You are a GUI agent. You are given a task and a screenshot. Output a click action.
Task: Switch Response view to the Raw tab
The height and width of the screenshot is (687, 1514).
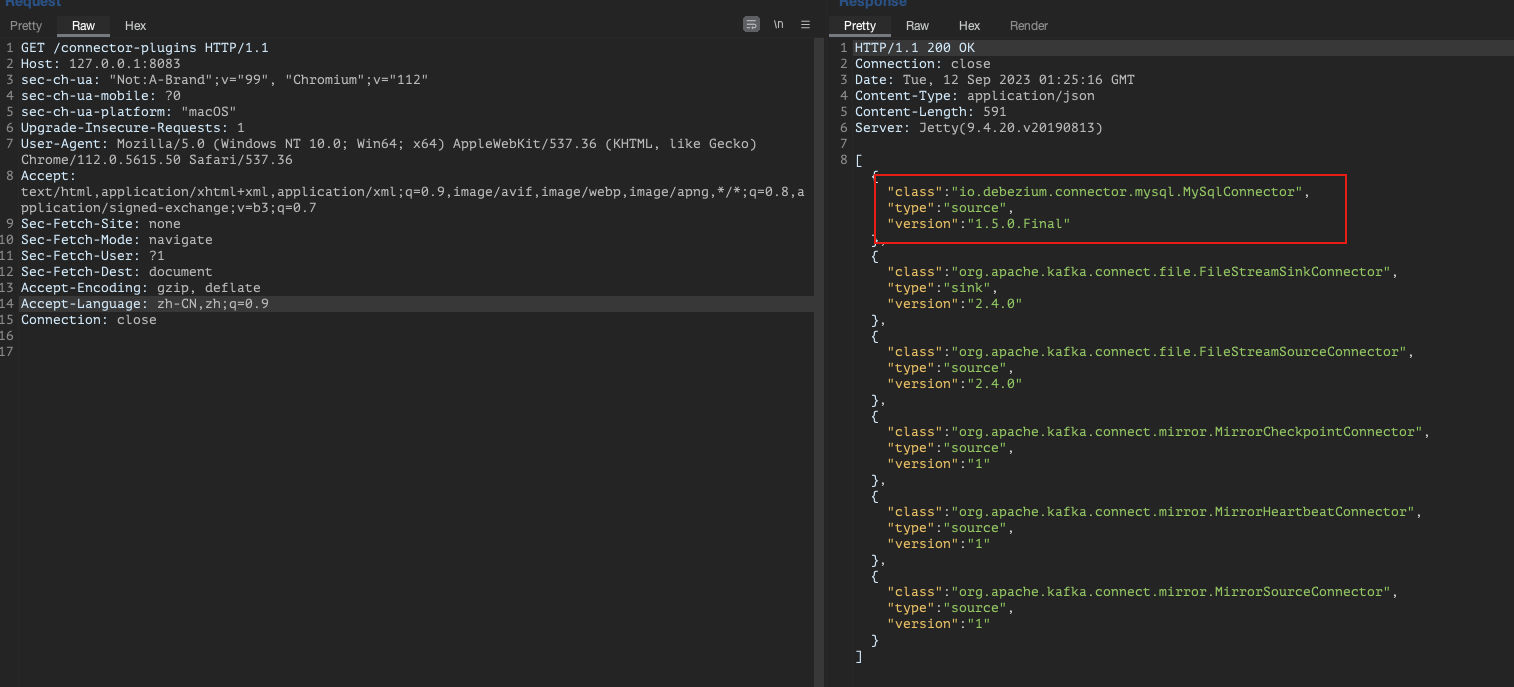click(x=917, y=26)
